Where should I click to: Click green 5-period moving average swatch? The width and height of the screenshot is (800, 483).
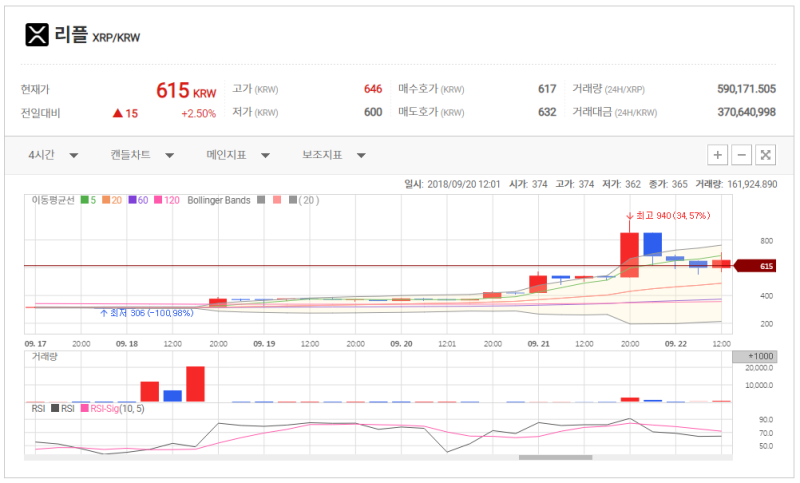click(85, 200)
